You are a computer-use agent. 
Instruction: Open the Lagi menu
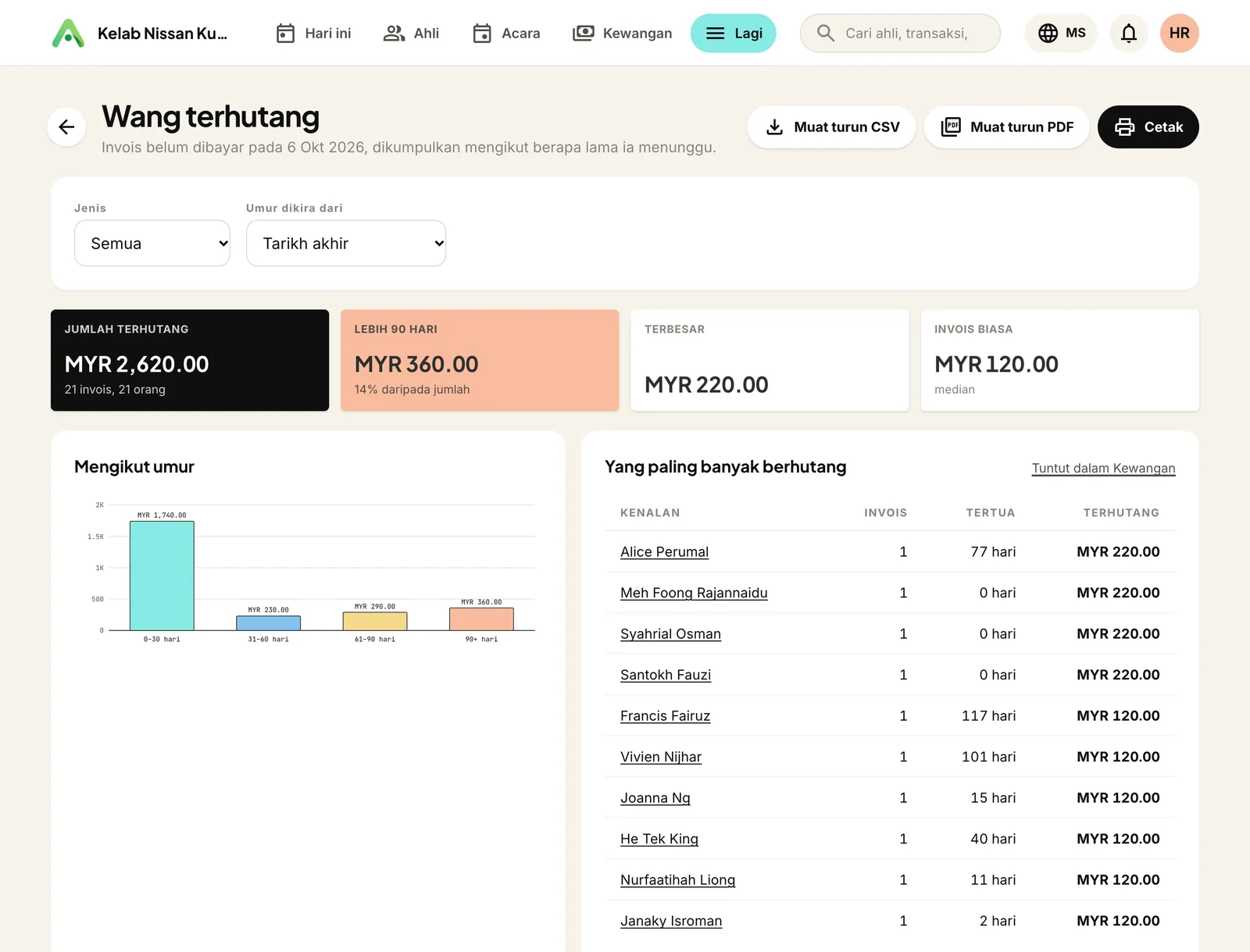click(733, 33)
